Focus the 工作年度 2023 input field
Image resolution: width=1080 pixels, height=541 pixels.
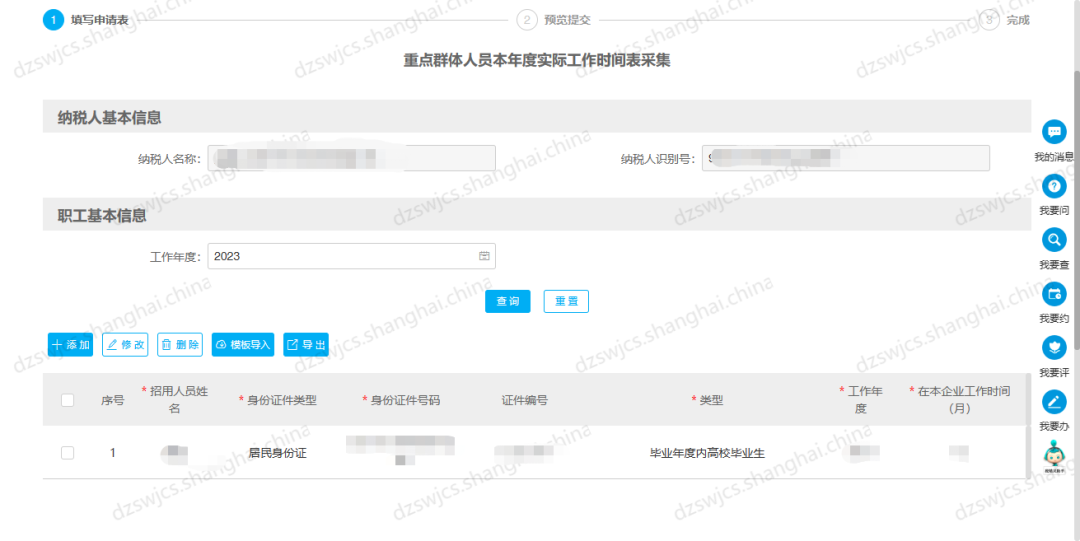pos(351,256)
